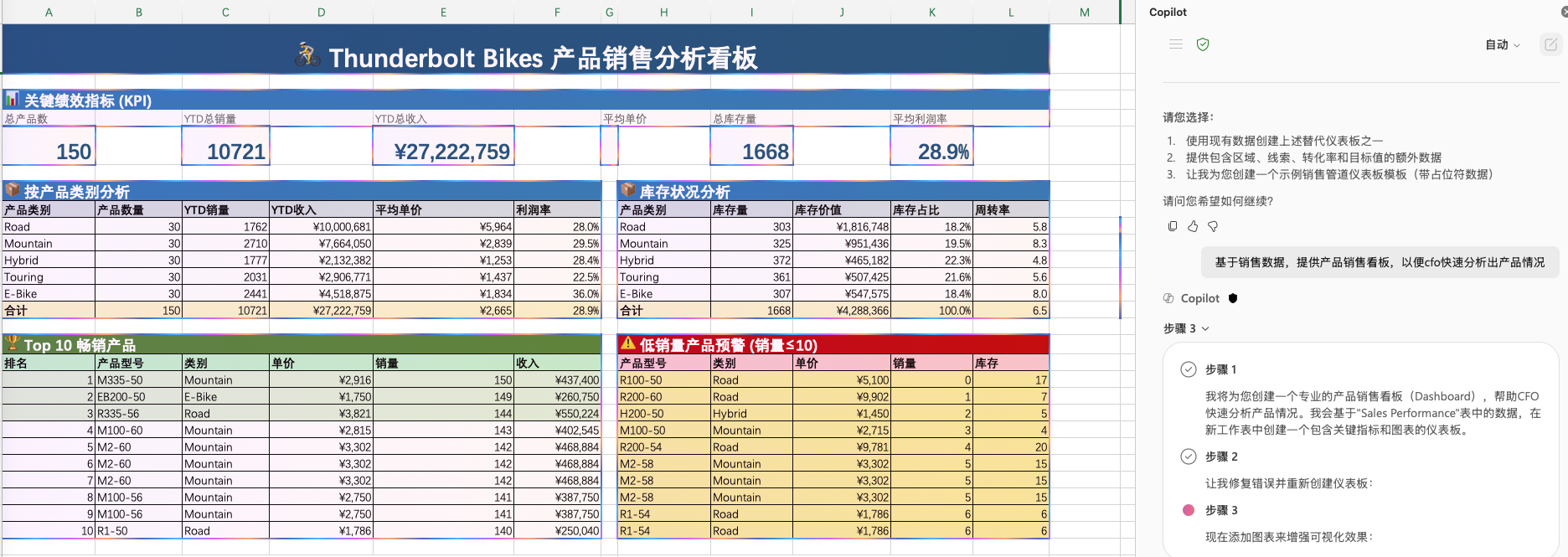Give thumbs down to Copilot response
The image size is (1568, 557).
[1213, 226]
